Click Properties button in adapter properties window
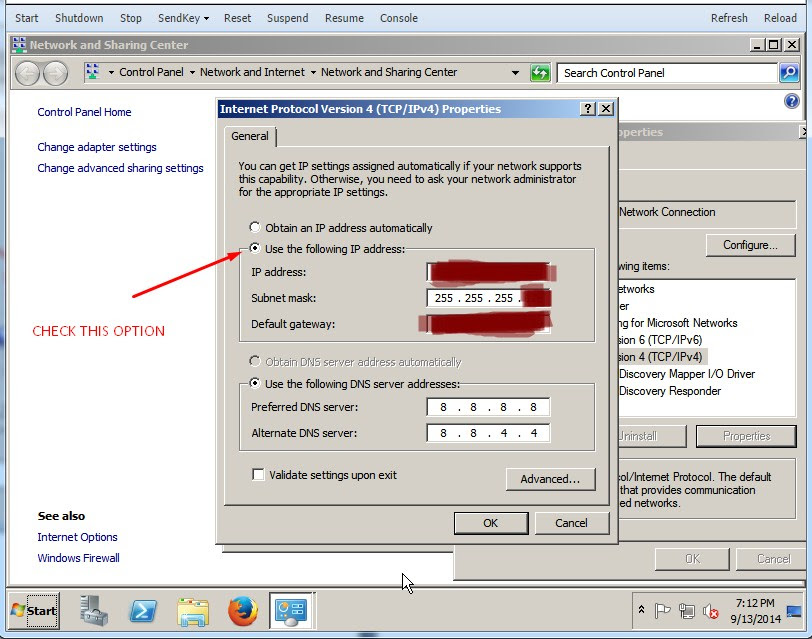 pos(746,436)
